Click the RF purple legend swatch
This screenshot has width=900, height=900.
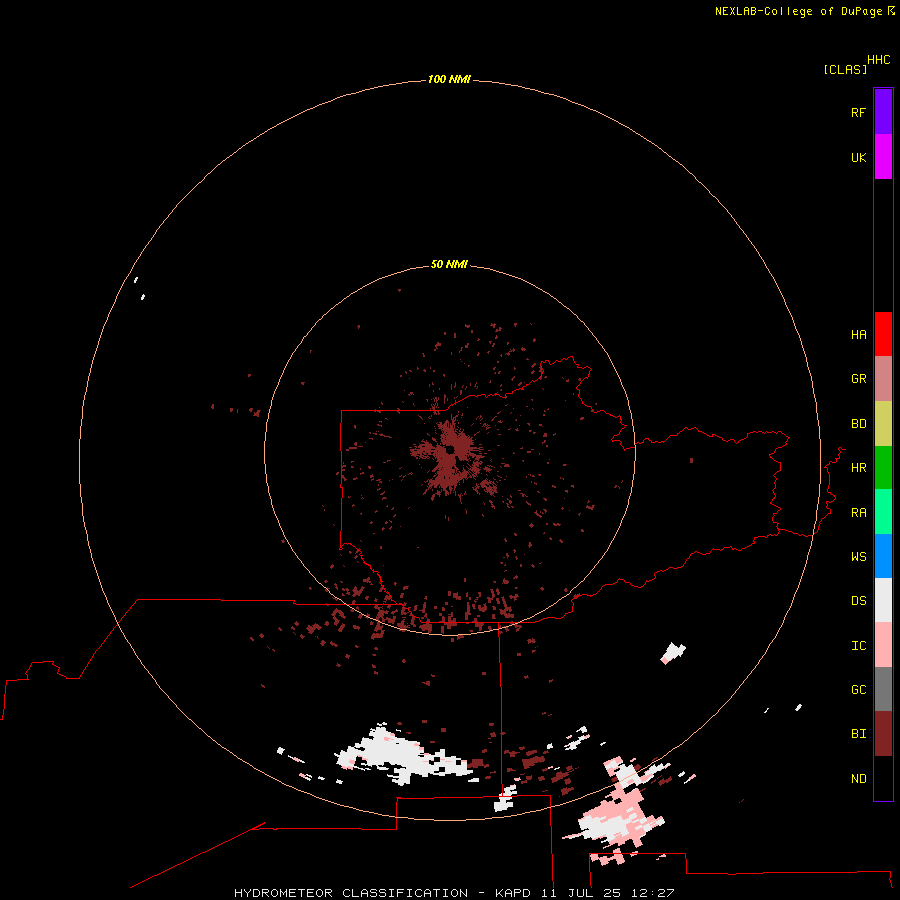[883, 112]
